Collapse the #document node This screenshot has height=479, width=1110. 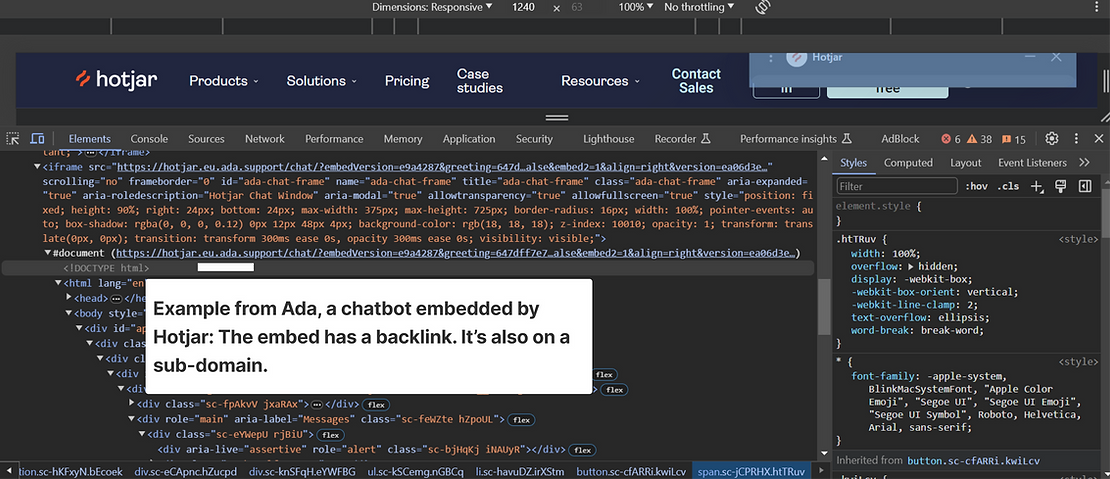[47, 253]
